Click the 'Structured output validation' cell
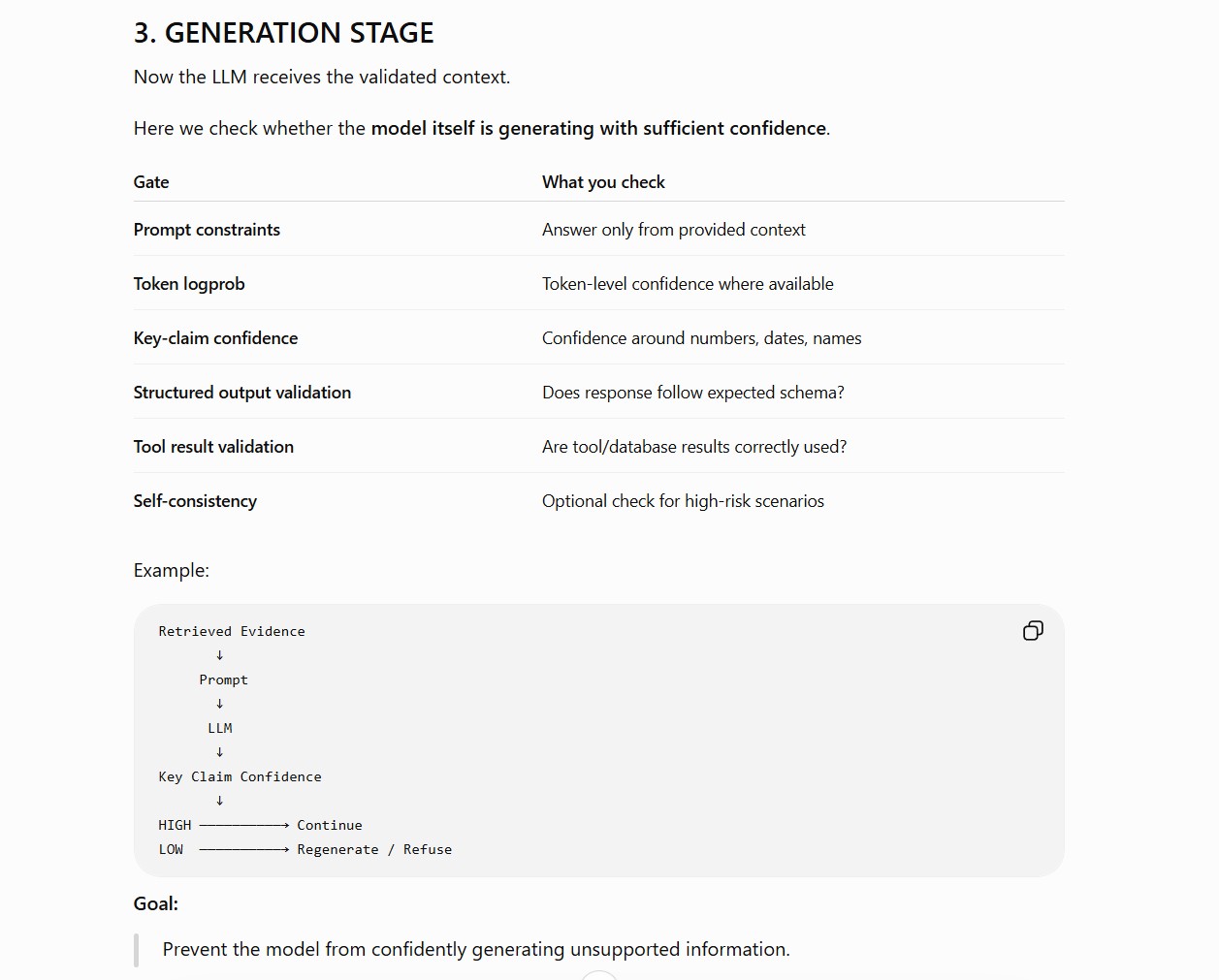 242,393
